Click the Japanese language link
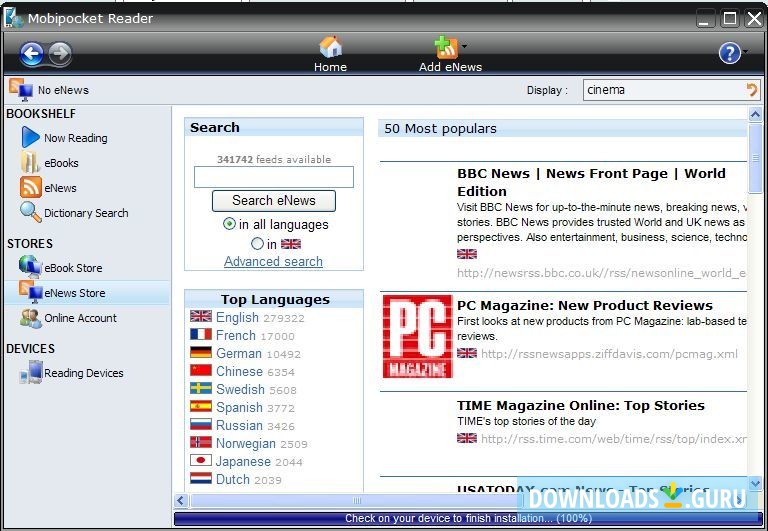 [243, 461]
